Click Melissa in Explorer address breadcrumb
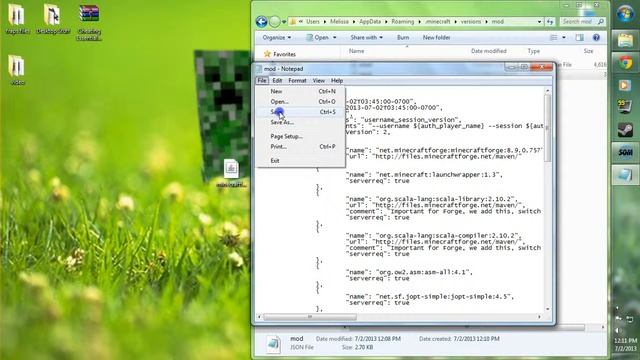The height and width of the screenshot is (360, 640). [x=339, y=22]
